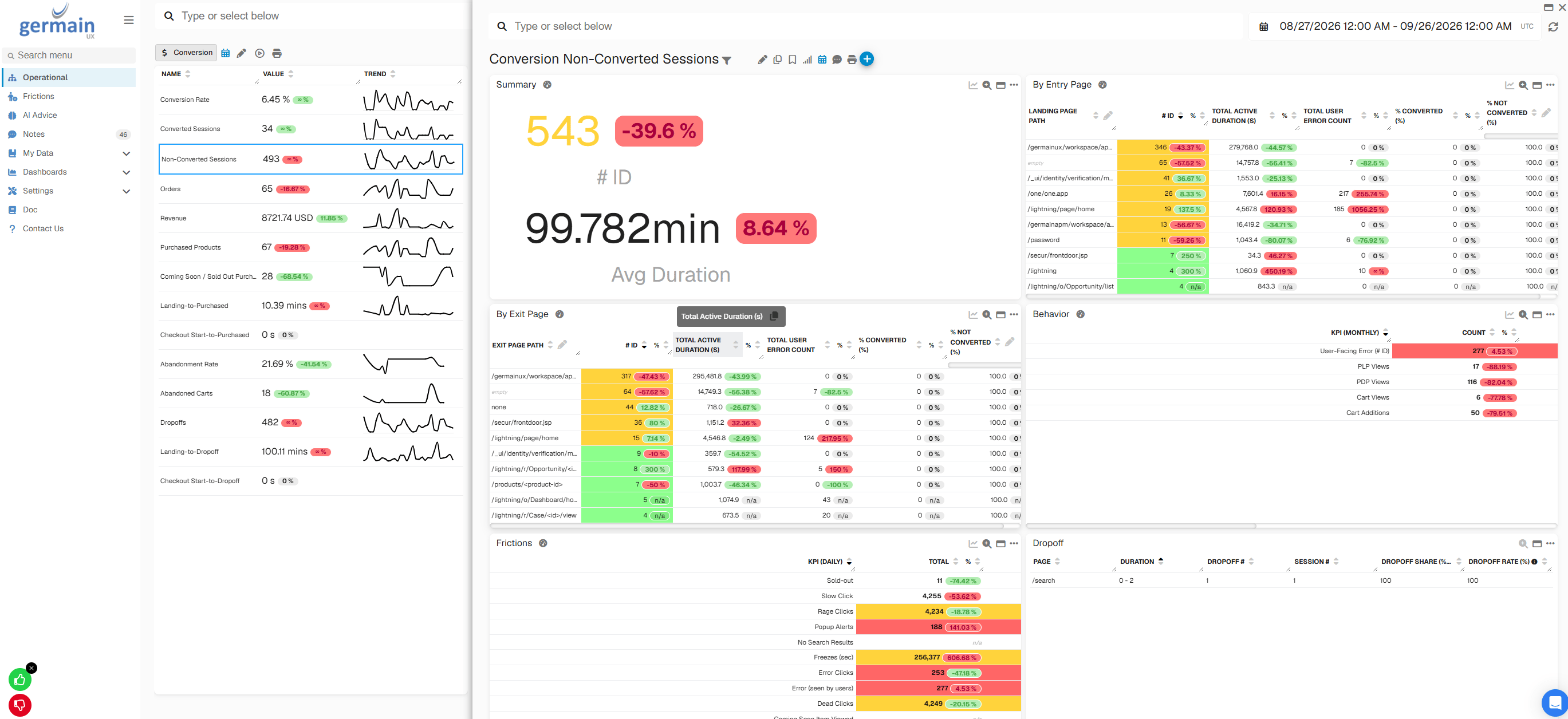Bookmark this dashboard with the bookmark icon
The image size is (1568, 719).
[x=793, y=60]
